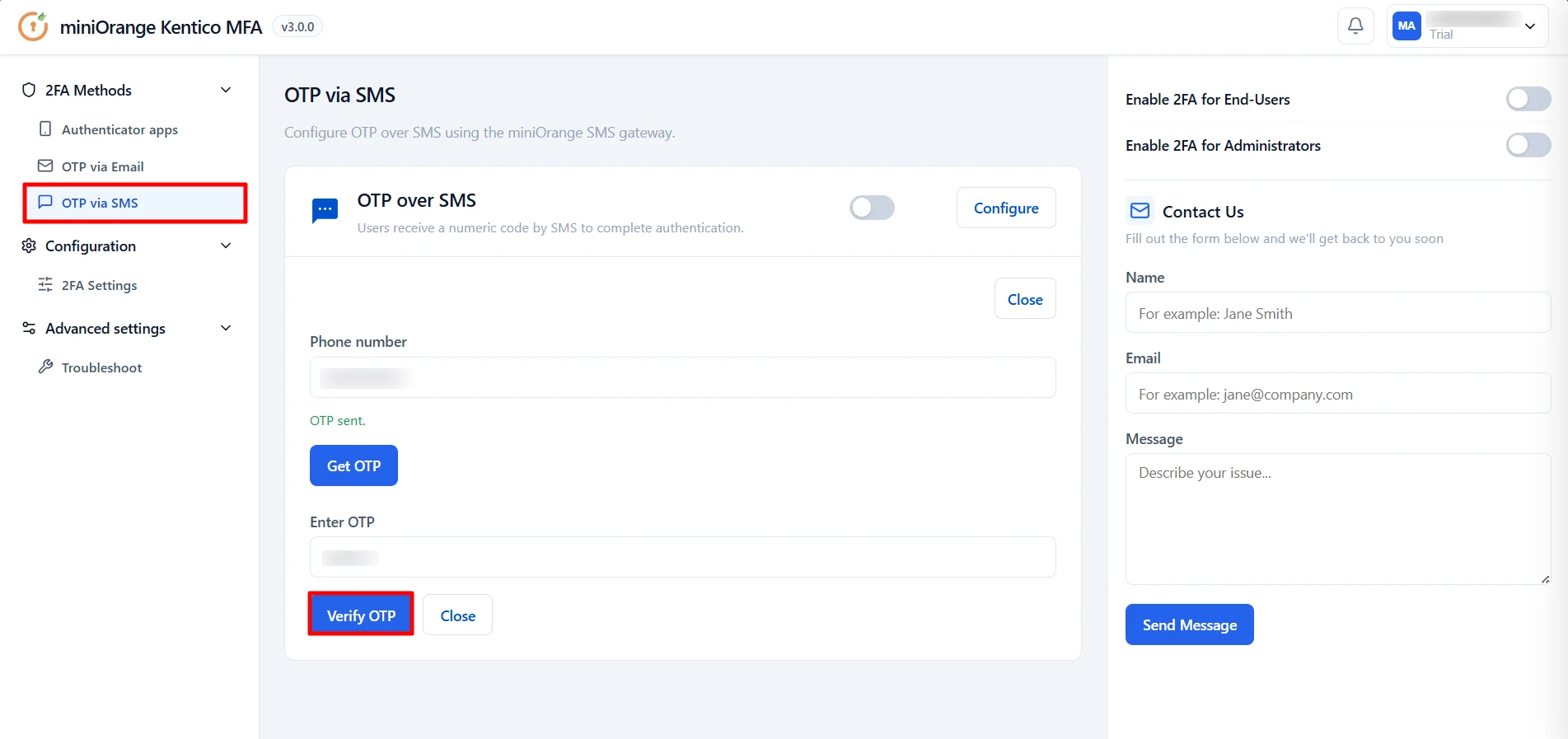Viewport: 1568px width, 739px height.
Task: Click the OTP over SMS message icon
Action: (325, 211)
